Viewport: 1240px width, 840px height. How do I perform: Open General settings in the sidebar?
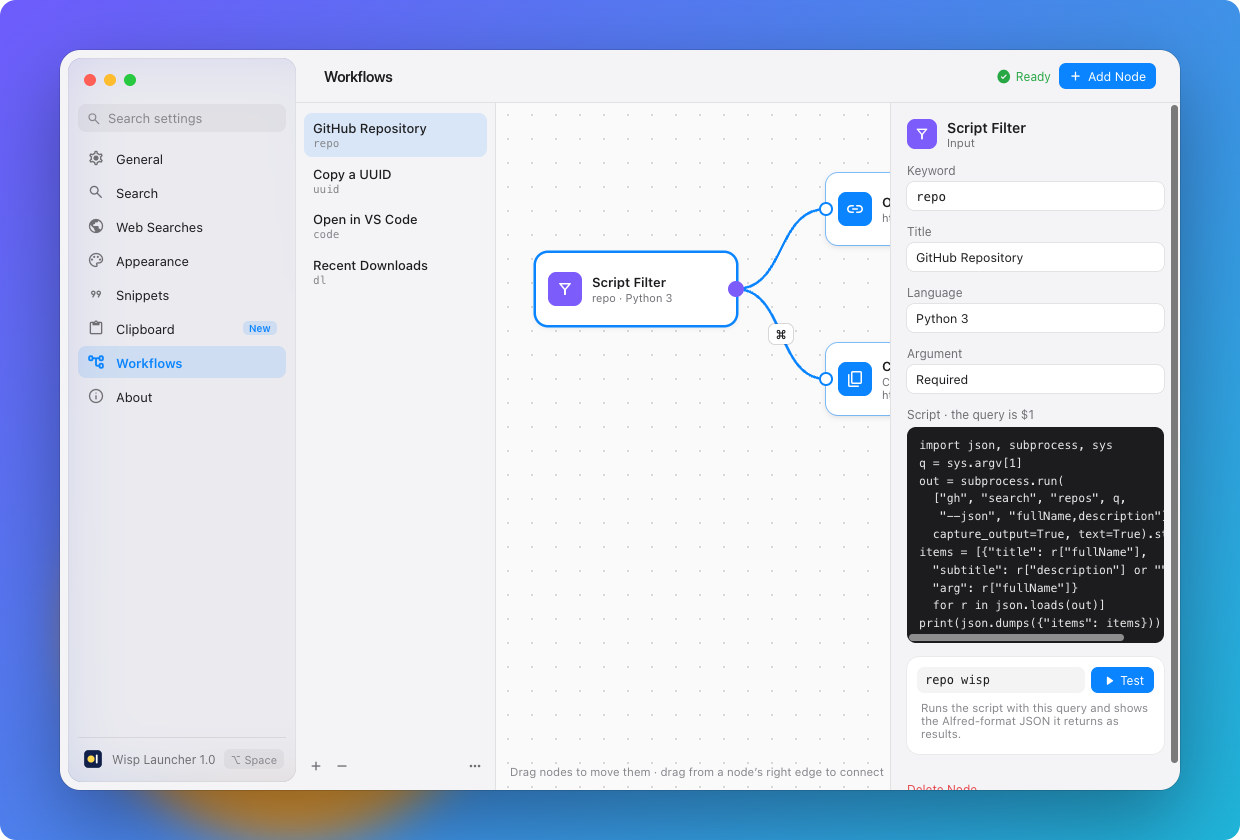click(x=182, y=159)
